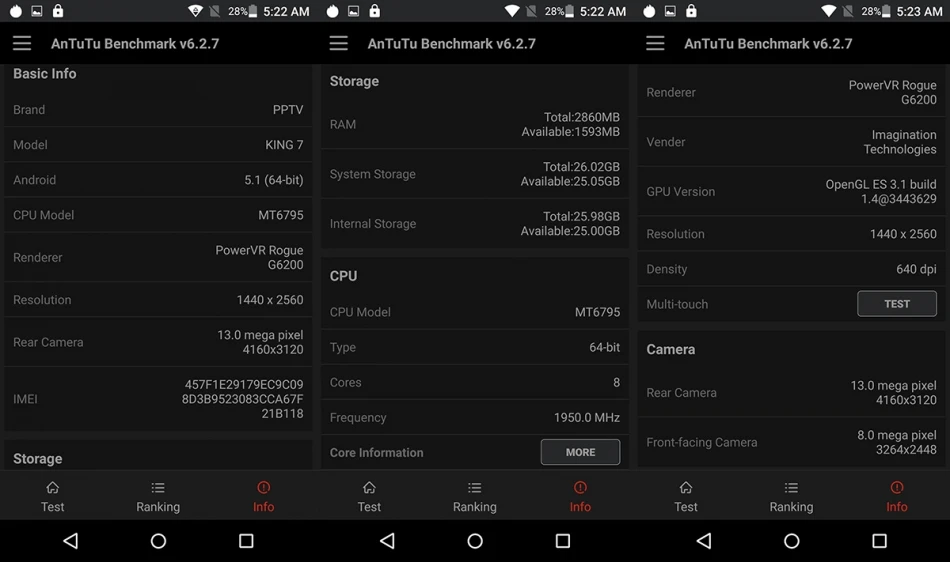This screenshot has width=950, height=562.
Task: Tap Info tab in right screen
Action: click(897, 497)
